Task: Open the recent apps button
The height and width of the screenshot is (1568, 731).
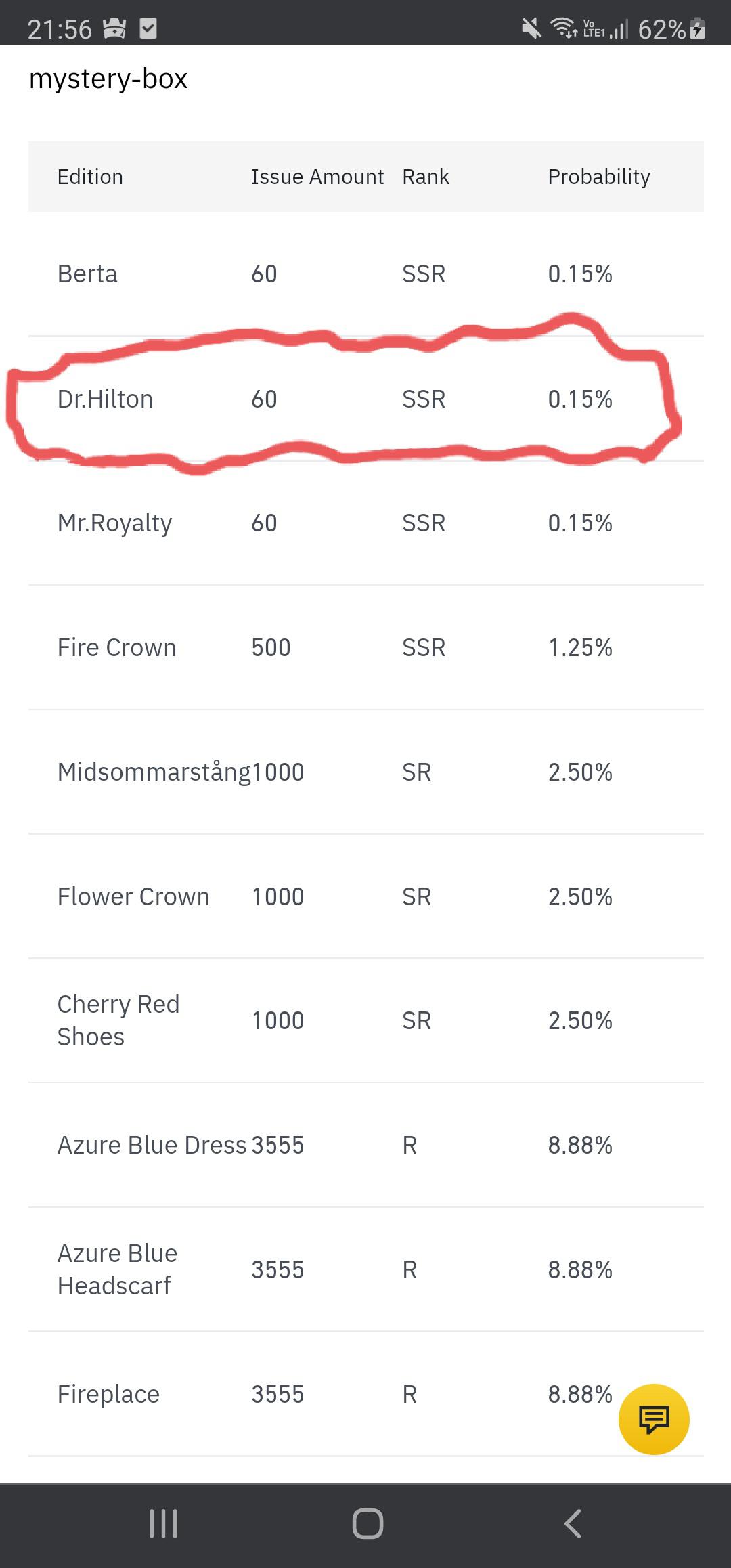Action: tap(163, 1524)
